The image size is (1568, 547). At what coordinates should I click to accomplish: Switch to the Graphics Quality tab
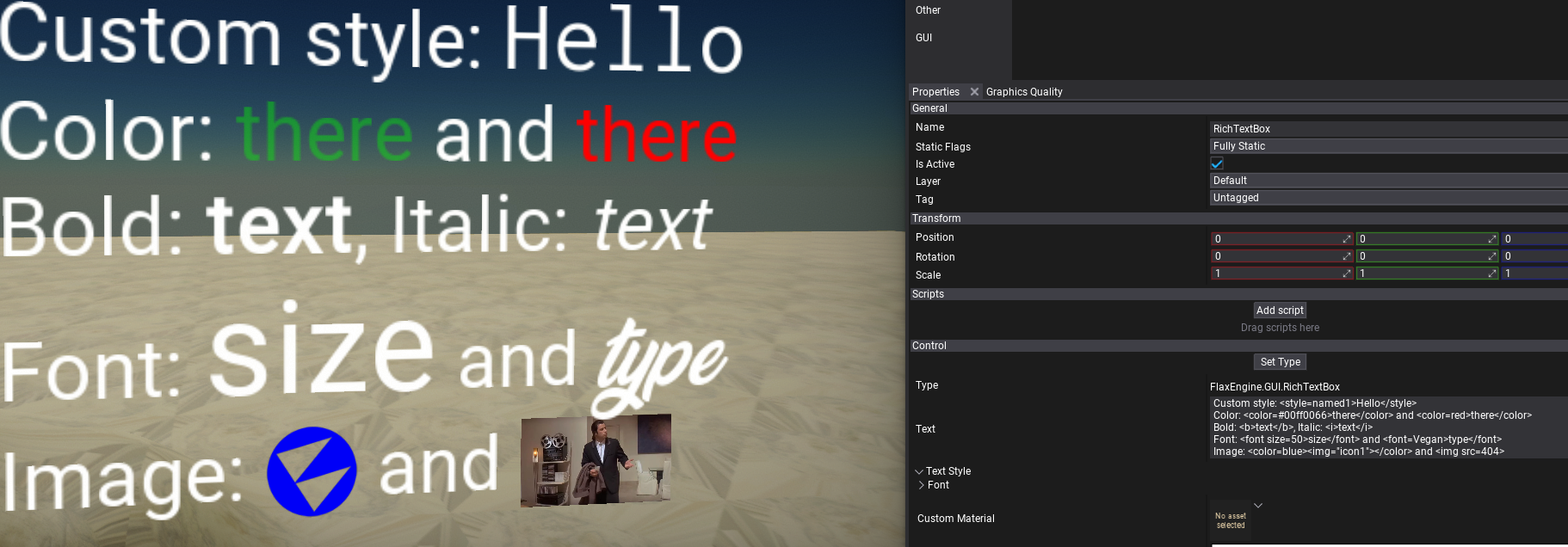point(1024,92)
